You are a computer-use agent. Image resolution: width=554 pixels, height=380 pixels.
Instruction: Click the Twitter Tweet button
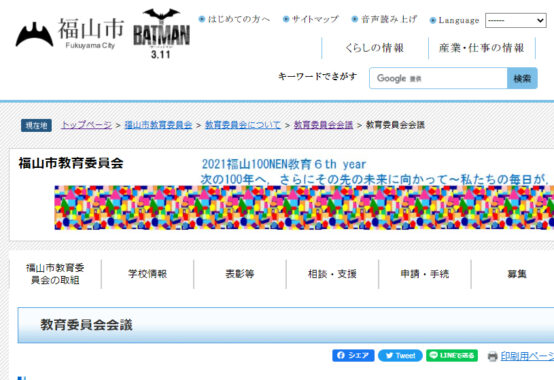(400, 355)
